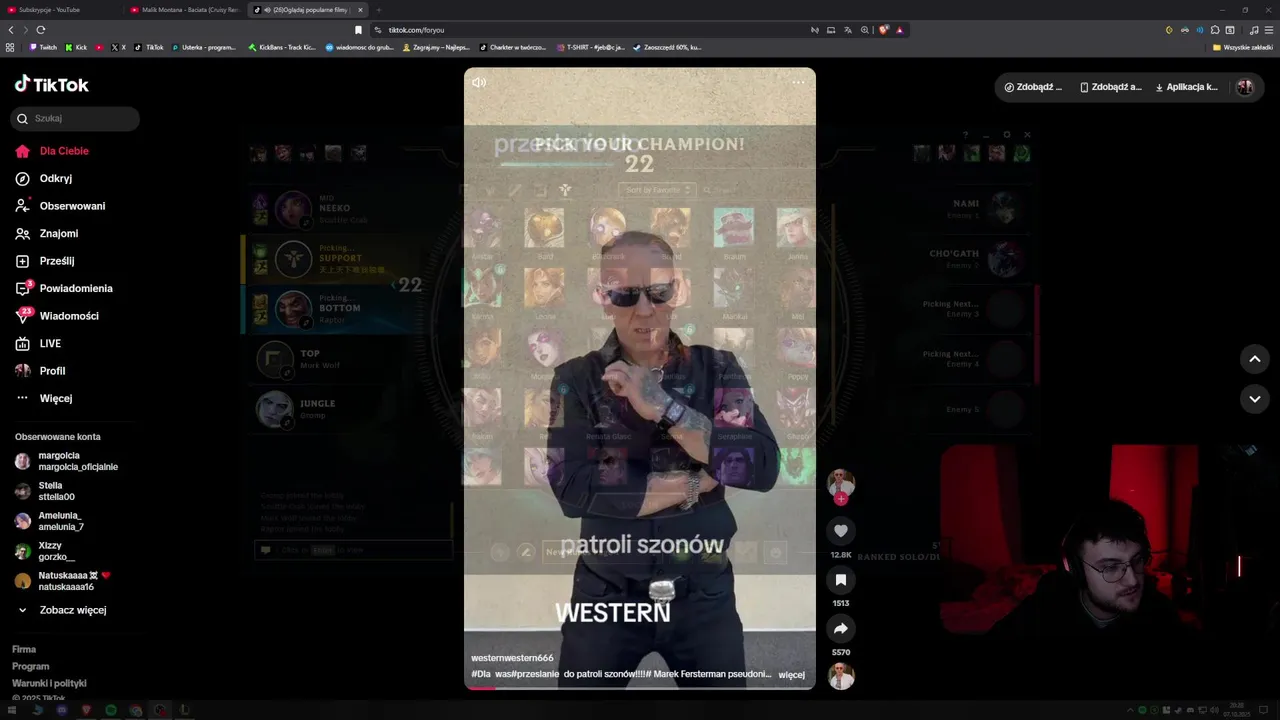The height and width of the screenshot is (720, 1280).
Task: Go back in browser history
Action: point(11,30)
